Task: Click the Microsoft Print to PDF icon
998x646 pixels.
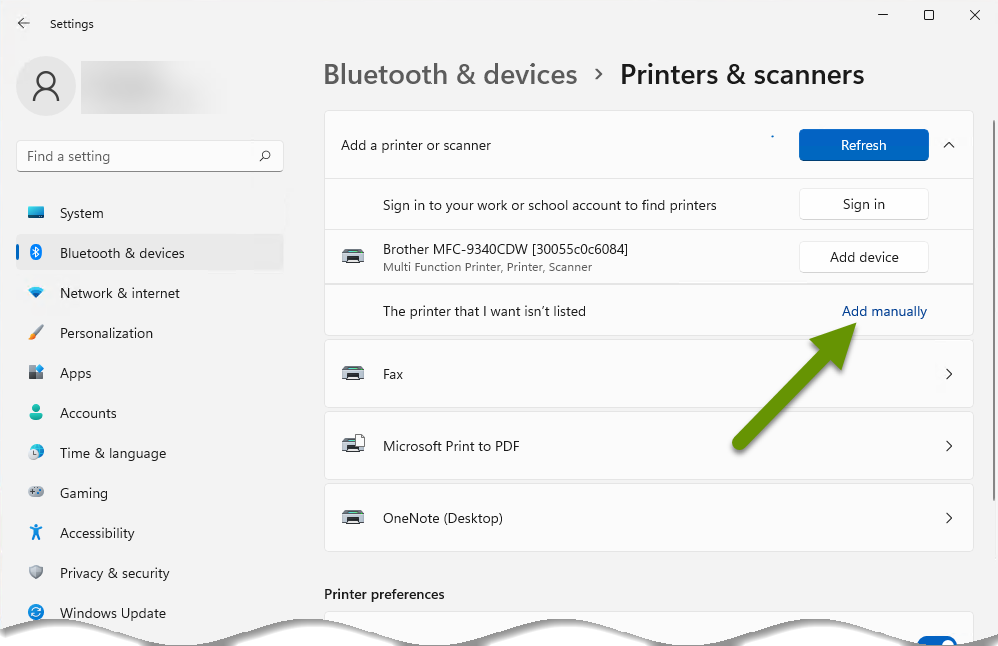Action: 353,444
